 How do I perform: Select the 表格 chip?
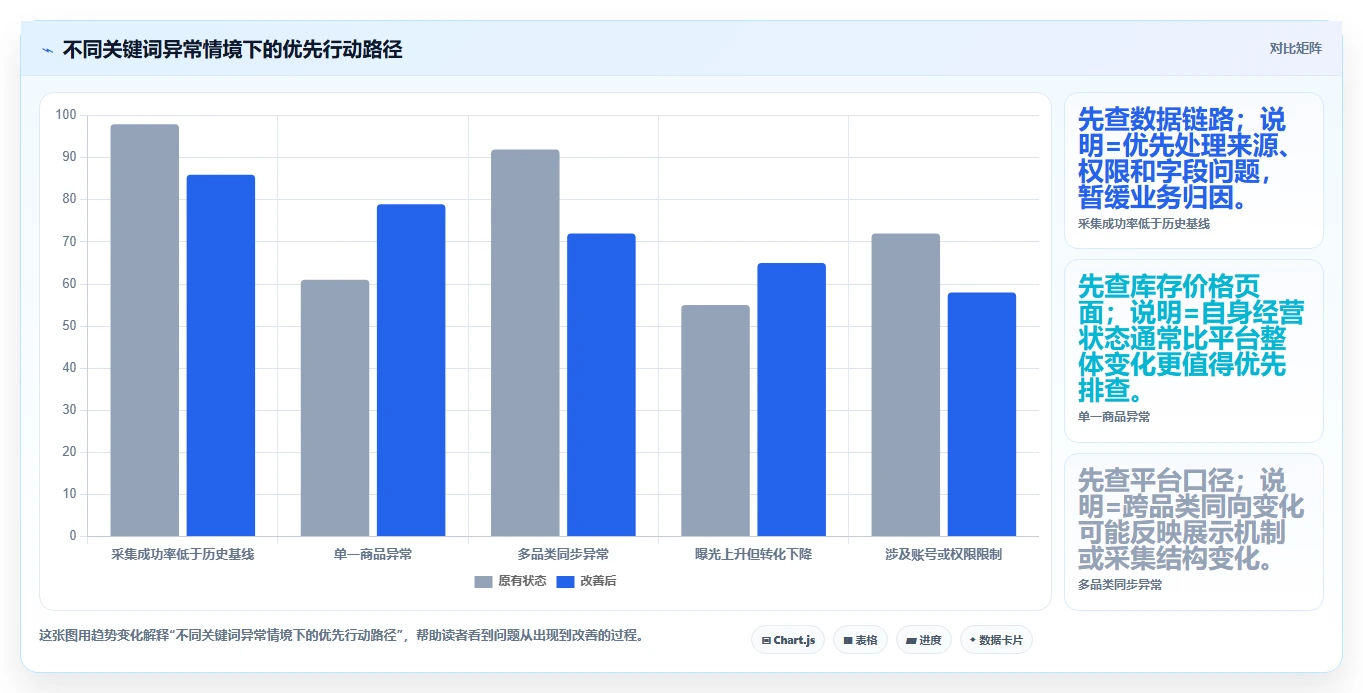coord(860,640)
